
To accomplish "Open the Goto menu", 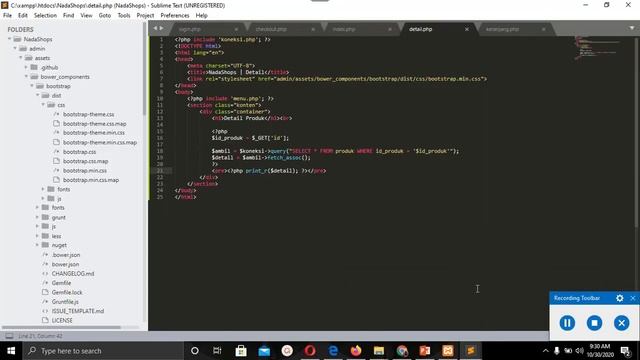I will (x=105, y=16).
